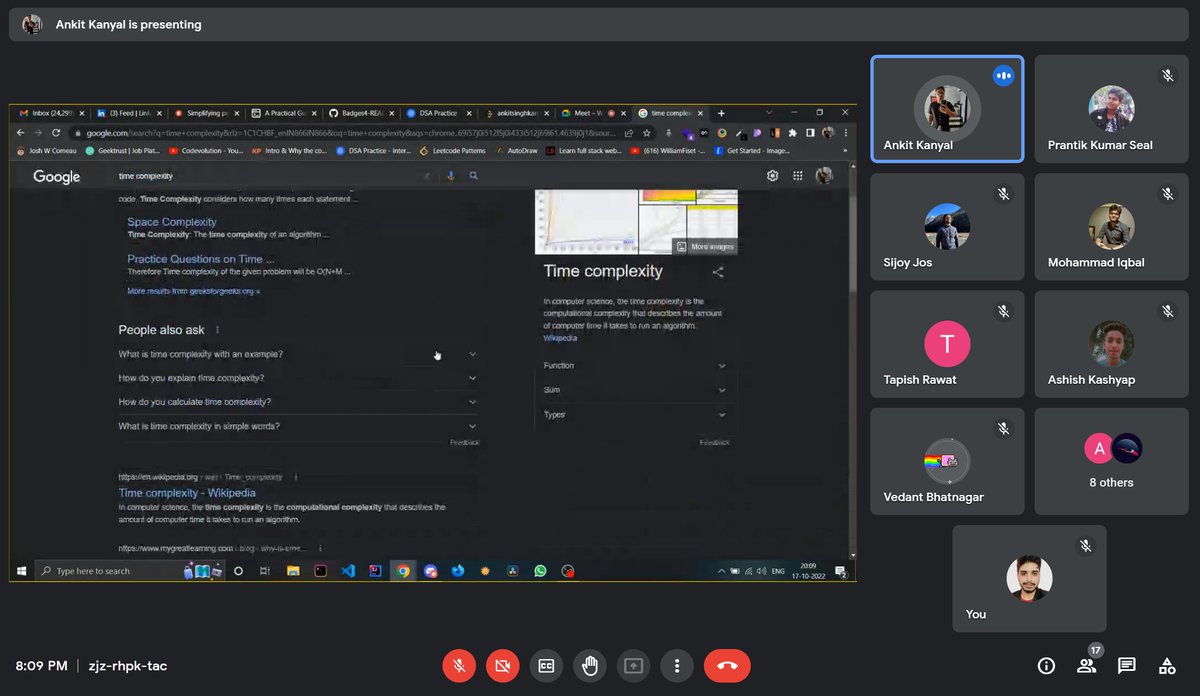Unmute your microphone
Screen dimensions: 1200x696
[x=459, y=665]
